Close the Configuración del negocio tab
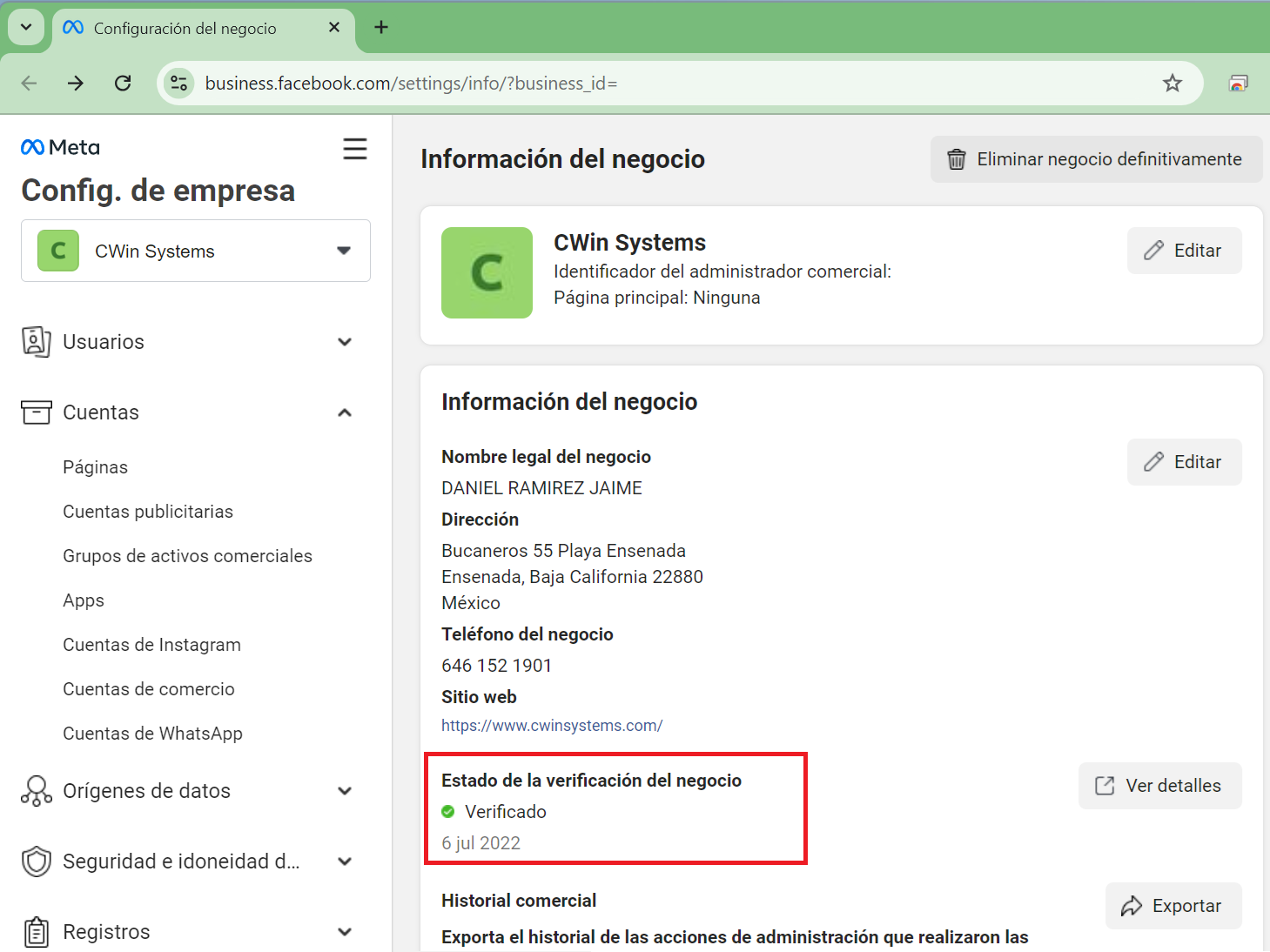The height and width of the screenshot is (952, 1270). coord(333,28)
